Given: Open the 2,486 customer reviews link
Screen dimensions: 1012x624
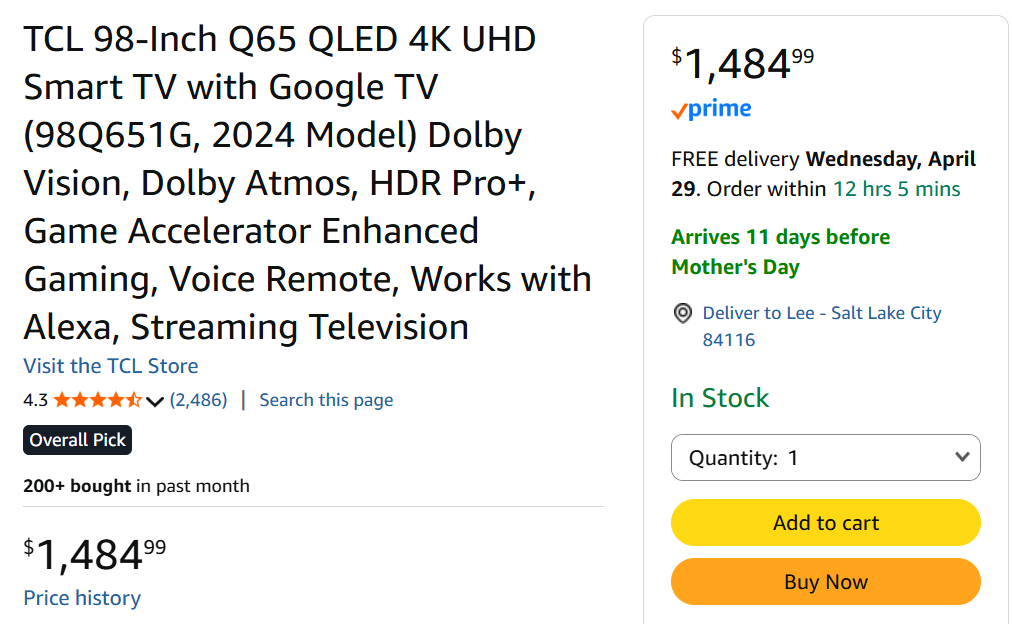Looking at the screenshot, I should tap(198, 400).
